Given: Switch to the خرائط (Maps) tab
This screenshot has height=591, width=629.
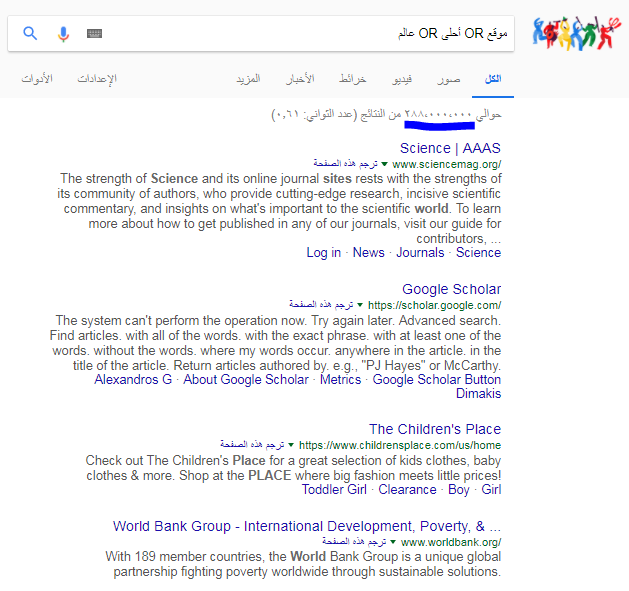Looking at the screenshot, I should [x=353, y=79].
